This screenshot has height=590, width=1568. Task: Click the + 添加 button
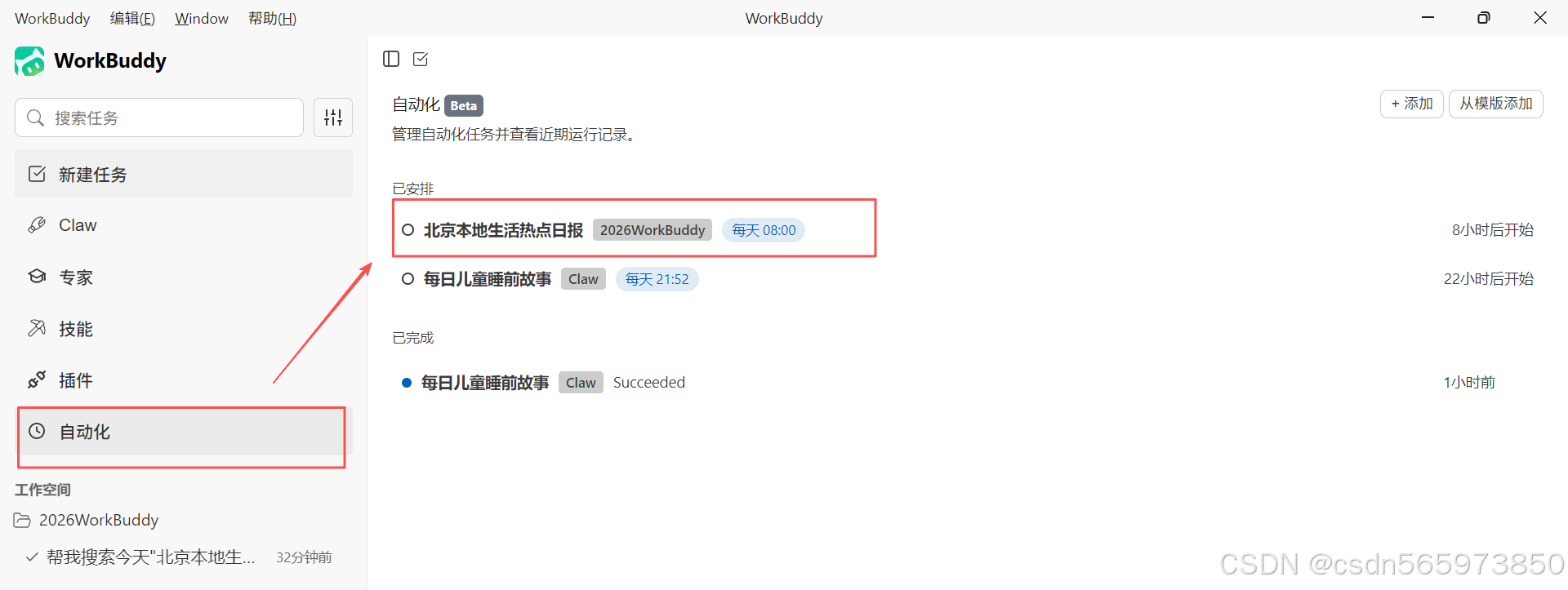[1412, 104]
